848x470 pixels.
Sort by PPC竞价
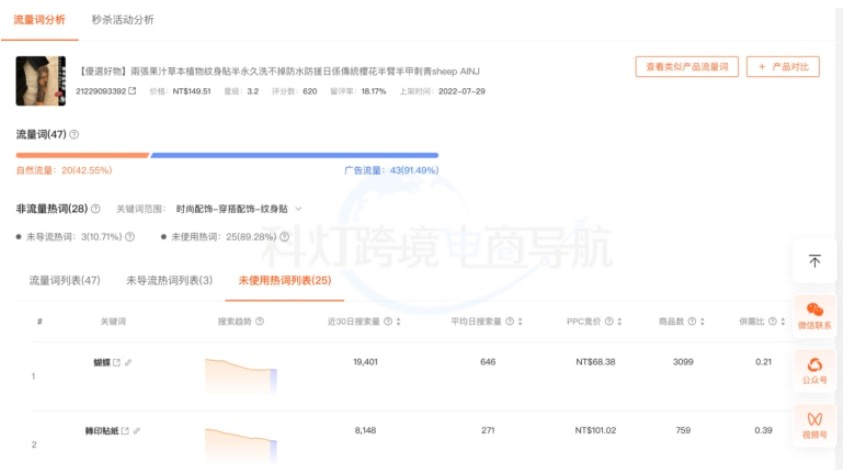[620, 321]
